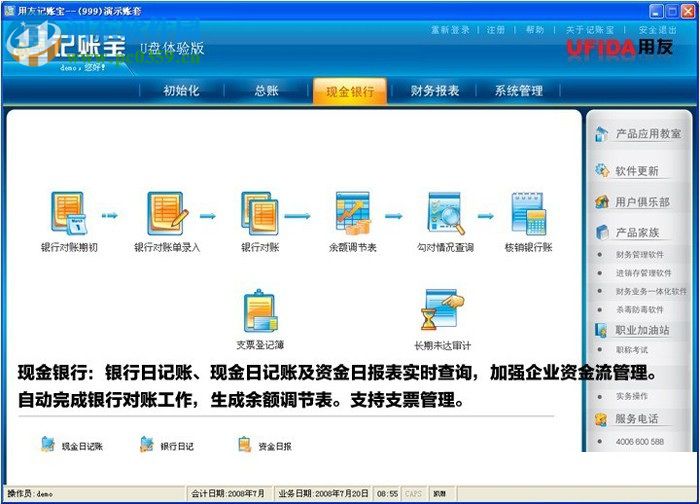Open the 财务管理软件 sidebar link

[x=639, y=254]
